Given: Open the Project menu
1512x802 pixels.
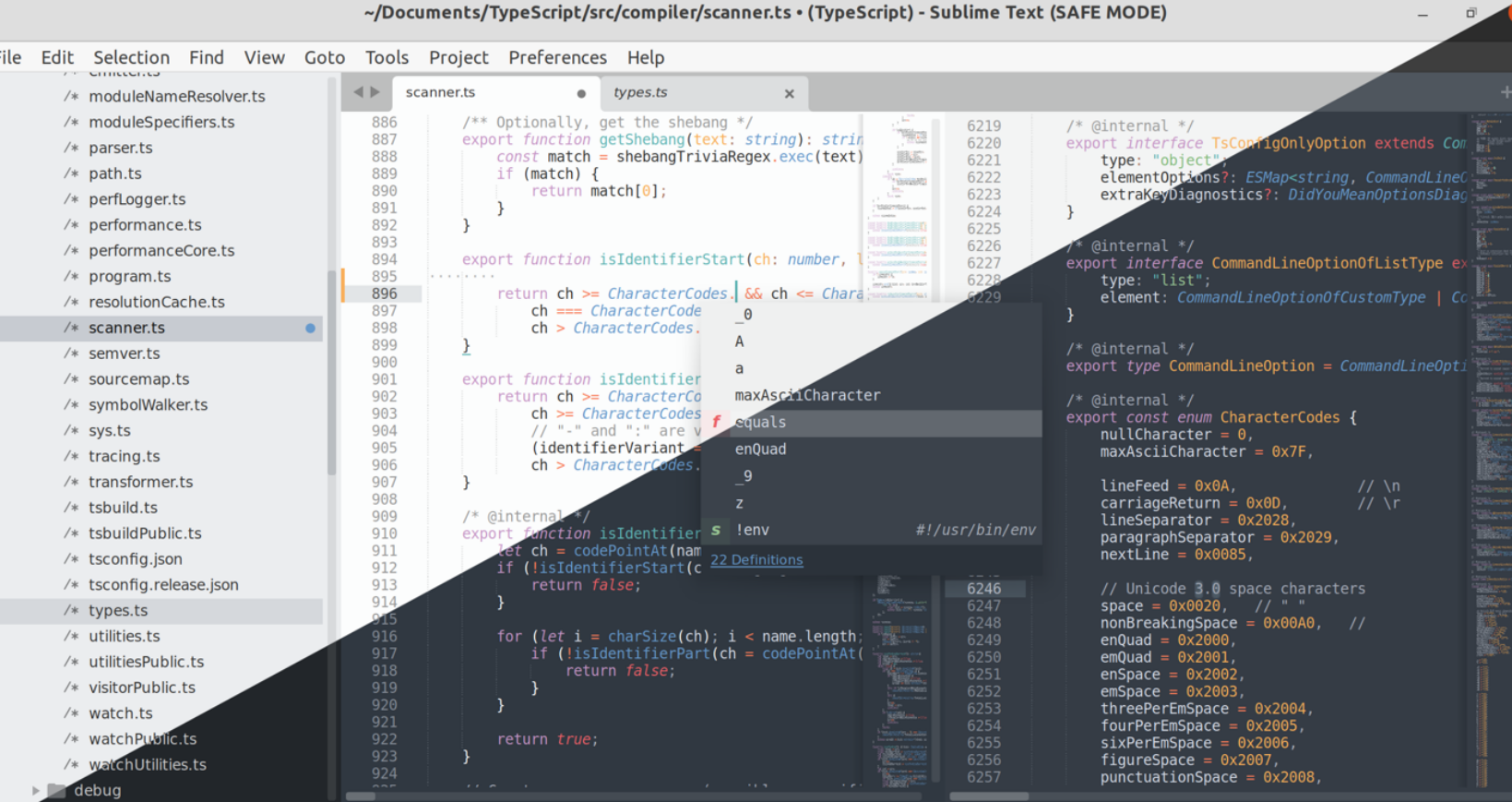Looking at the screenshot, I should [458, 57].
